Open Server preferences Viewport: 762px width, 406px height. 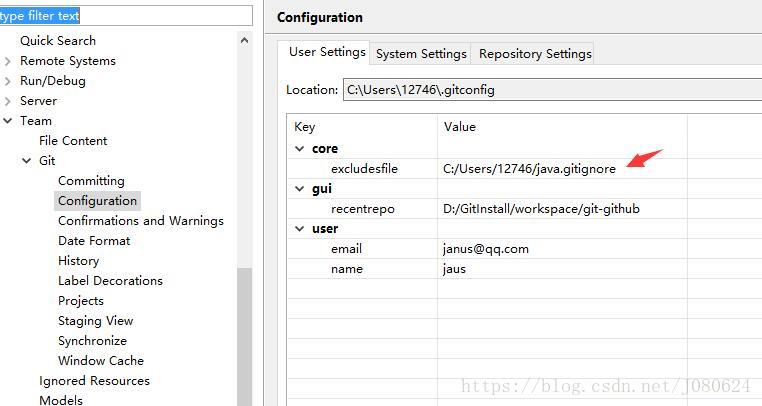tap(38, 101)
